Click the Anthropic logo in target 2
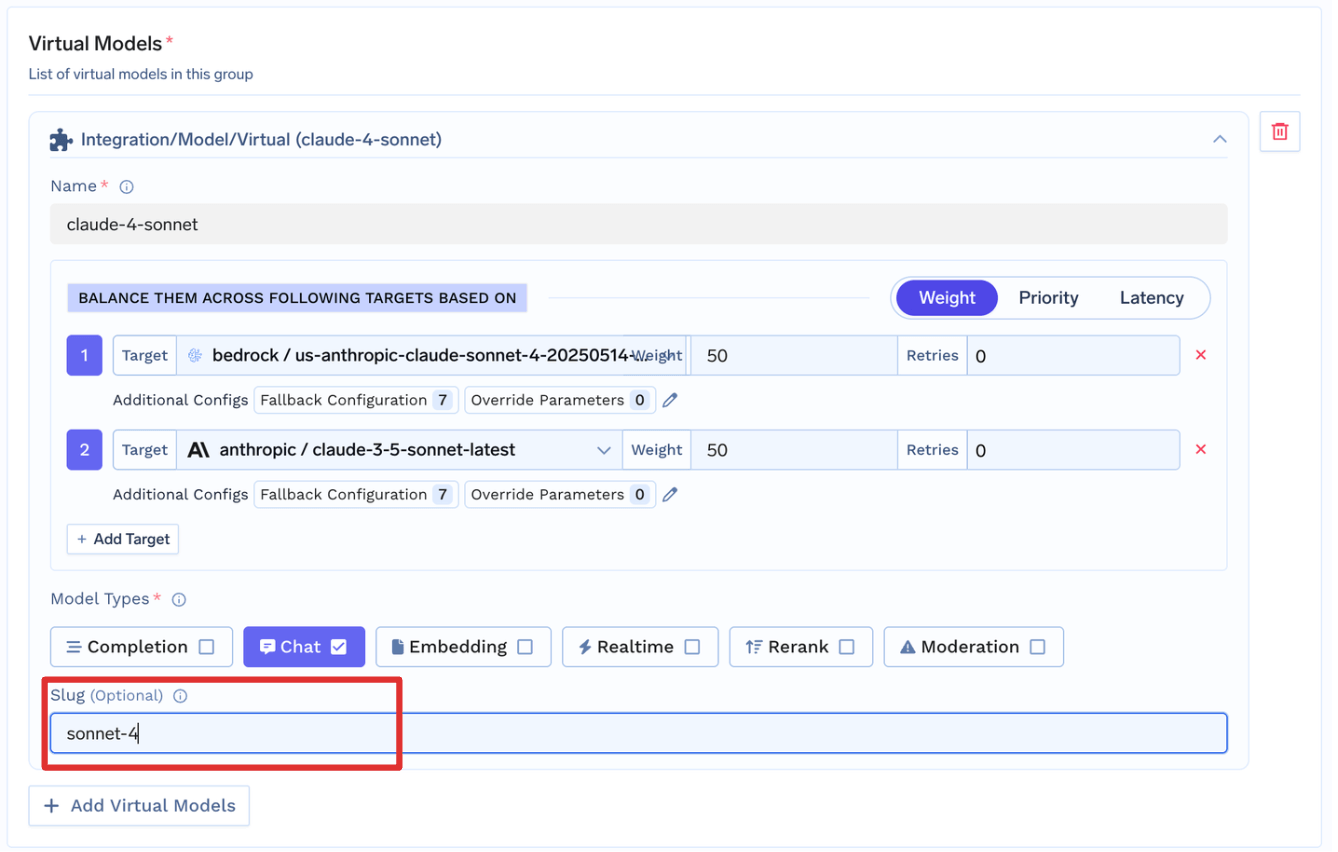 point(199,450)
